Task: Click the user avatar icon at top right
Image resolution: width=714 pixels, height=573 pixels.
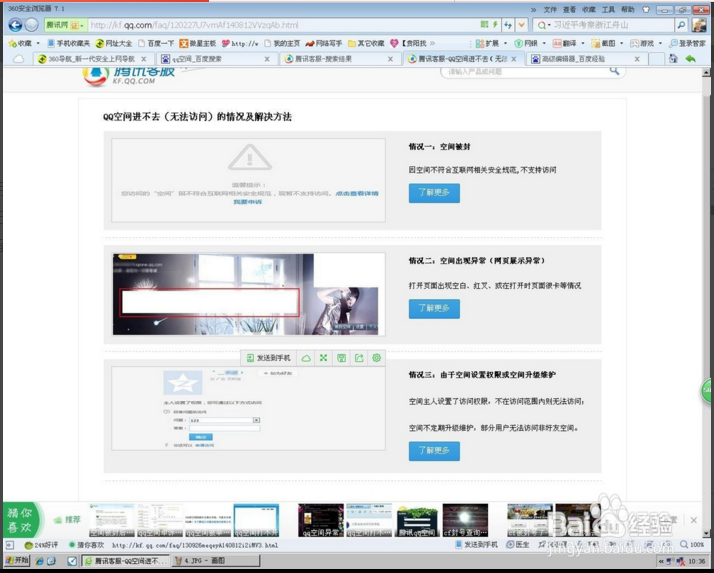Action: (699, 25)
